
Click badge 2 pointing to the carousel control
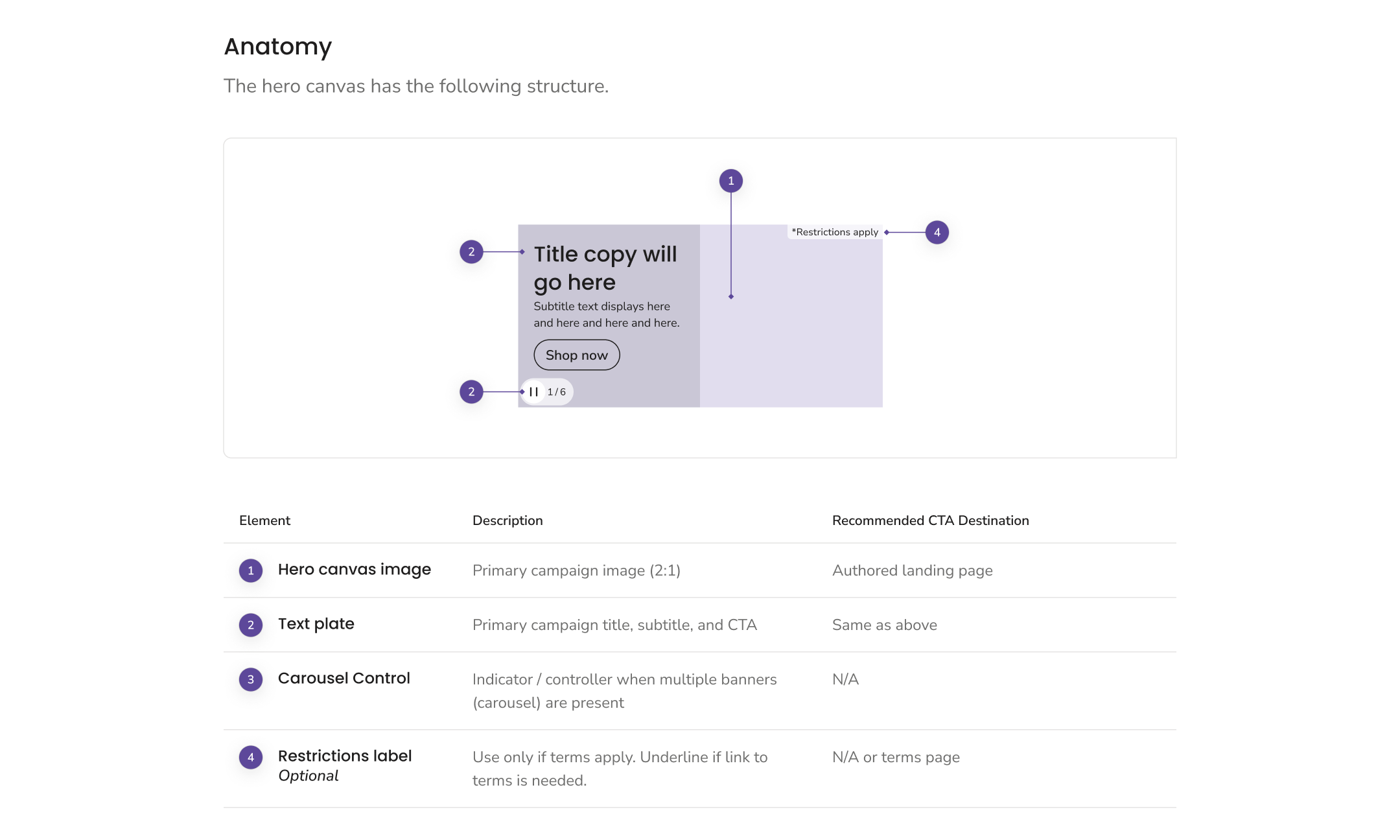tap(471, 391)
